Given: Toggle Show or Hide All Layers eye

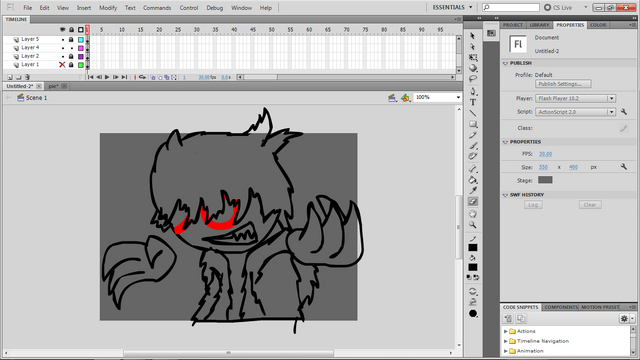Looking at the screenshot, I should tap(62, 30).
